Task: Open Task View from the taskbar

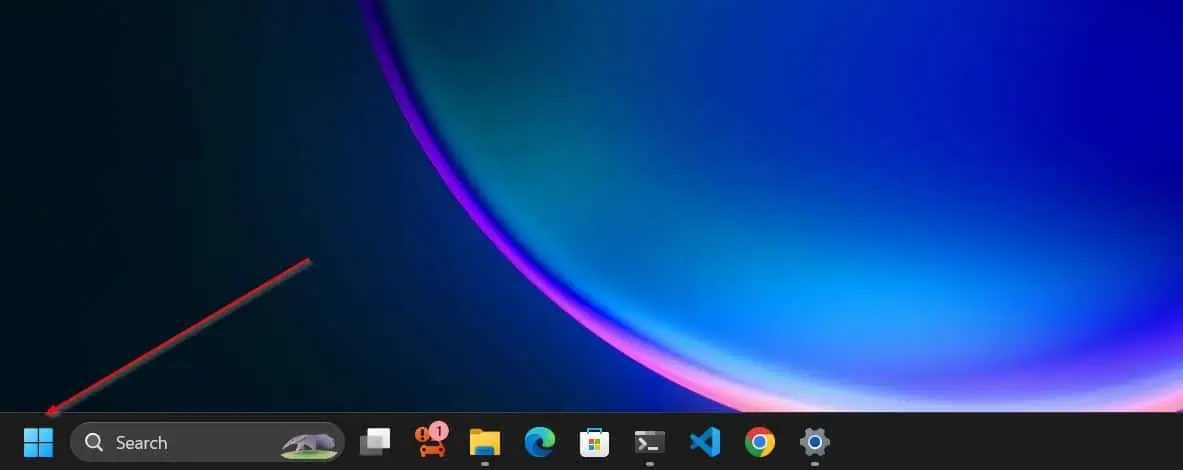Action: pyautogui.click(x=375, y=442)
